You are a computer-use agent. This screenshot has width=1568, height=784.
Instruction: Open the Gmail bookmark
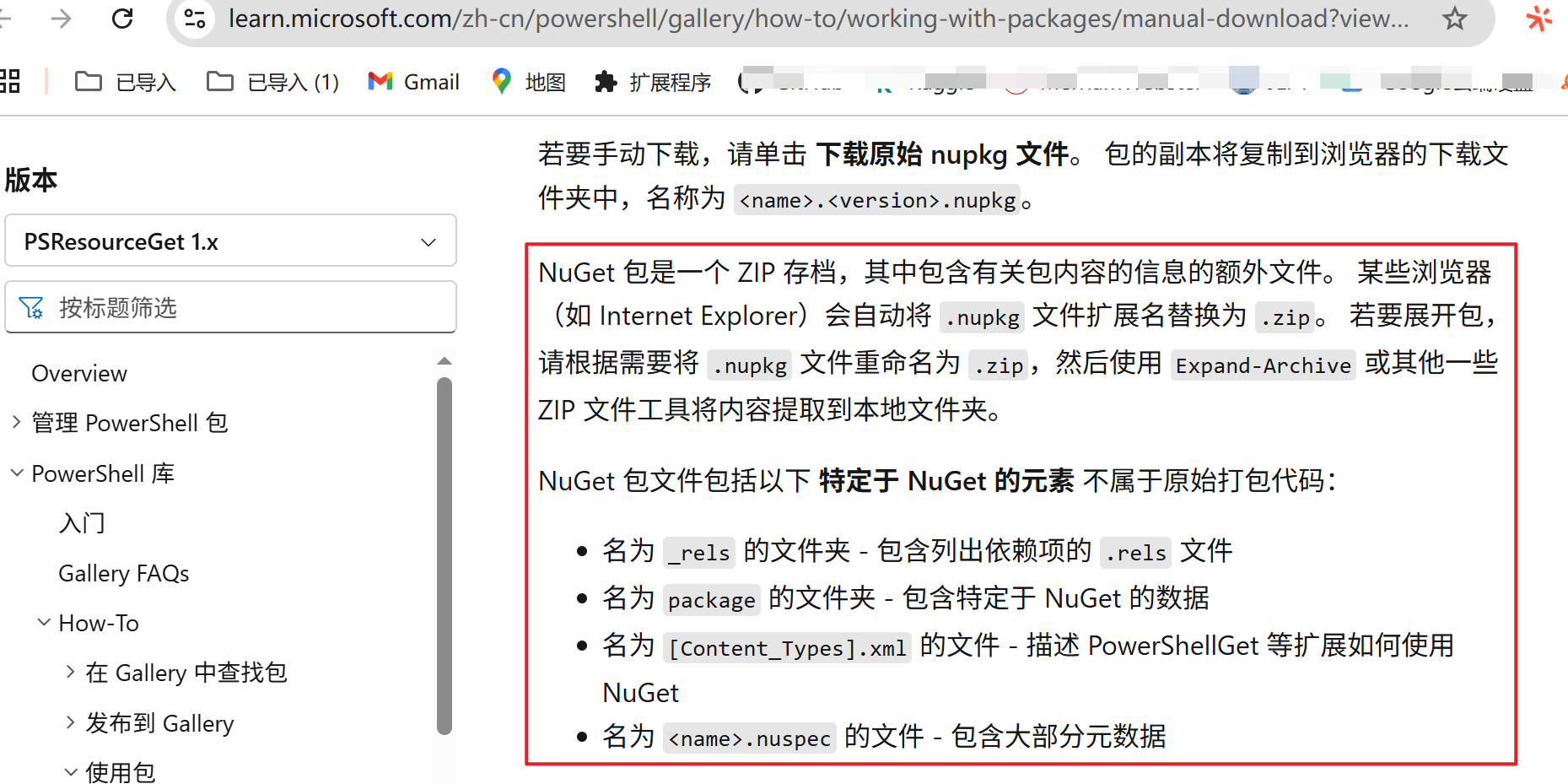click(414, 82)
